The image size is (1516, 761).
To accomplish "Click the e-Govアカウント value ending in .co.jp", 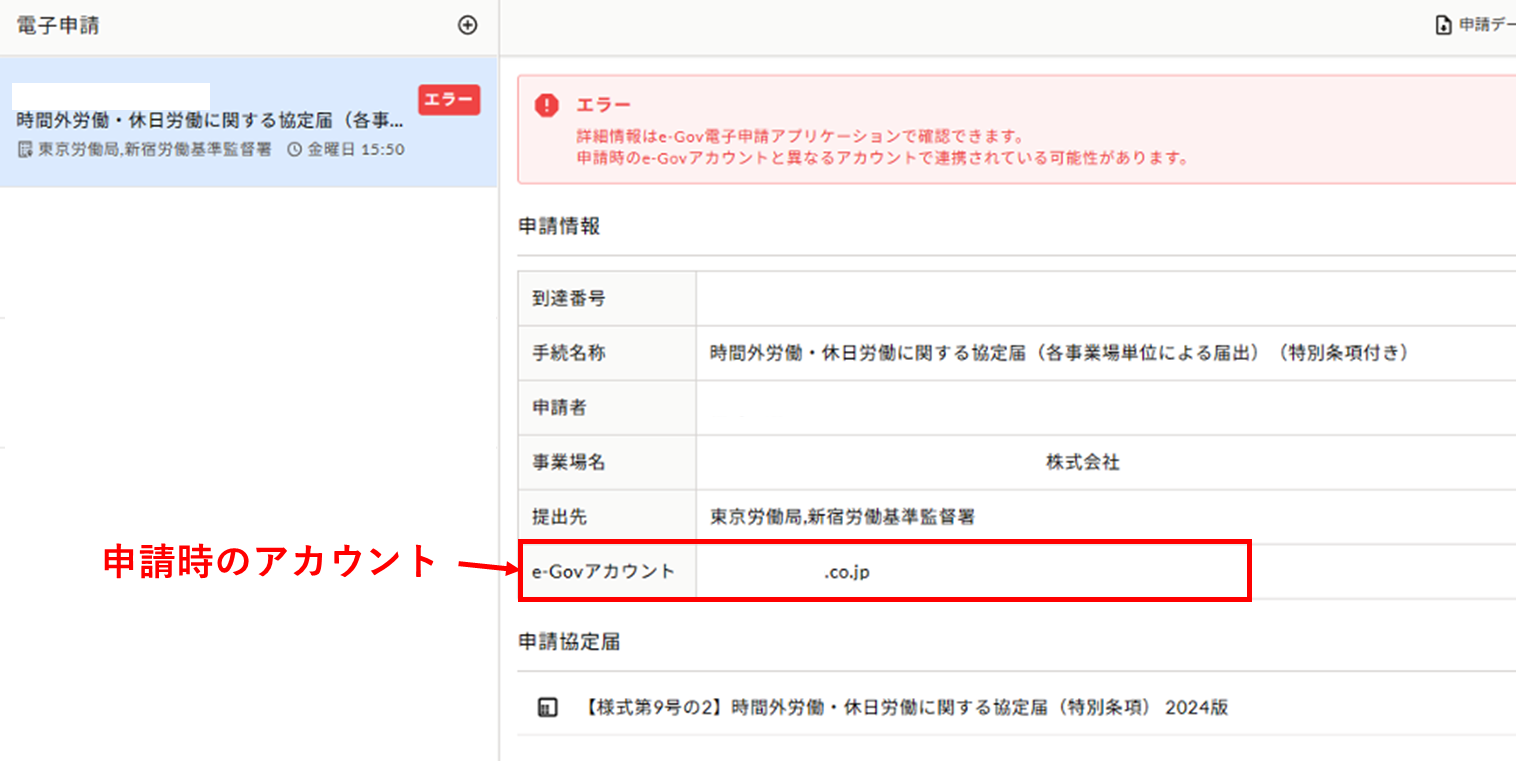I will [x=846, y=572].
